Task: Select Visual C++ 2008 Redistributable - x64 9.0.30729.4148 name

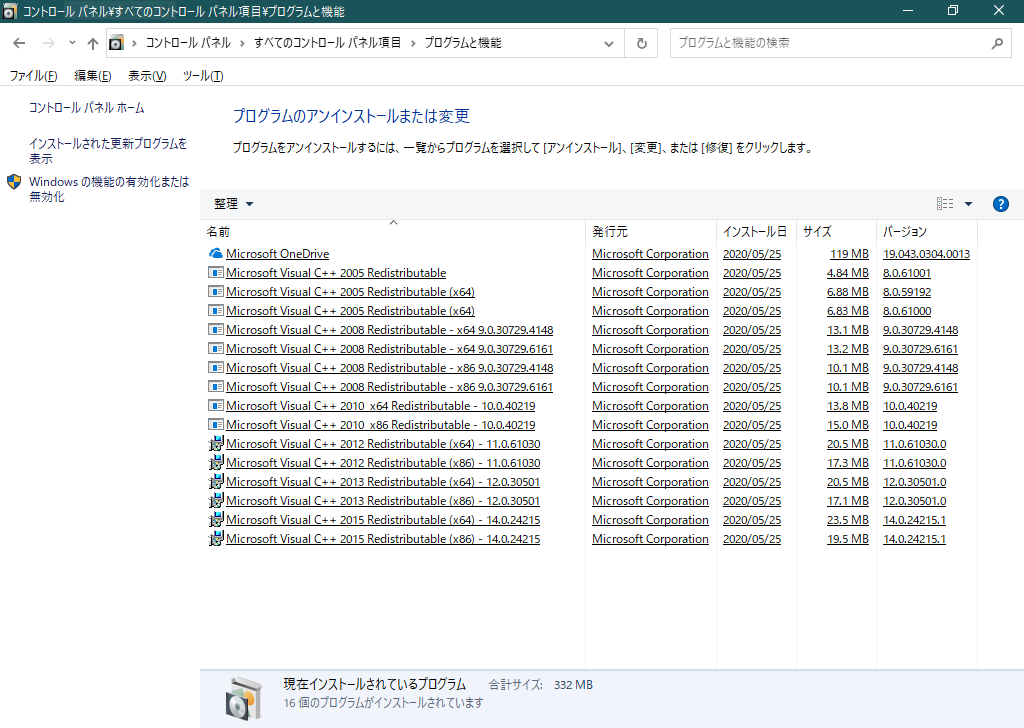Action: [389, 330]
